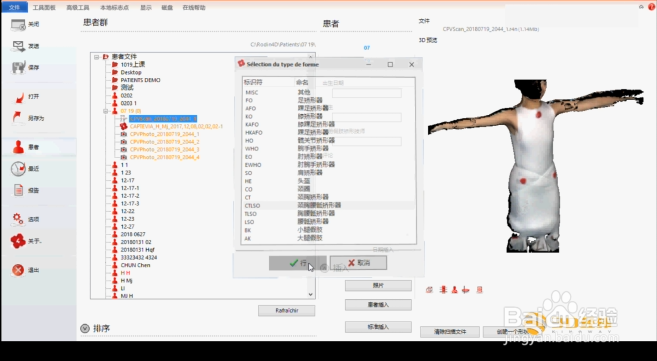The height and width of the screenshot is (361, 657).
Task: Open the recent clock icon in sidebar
Action: click(18, 168)
